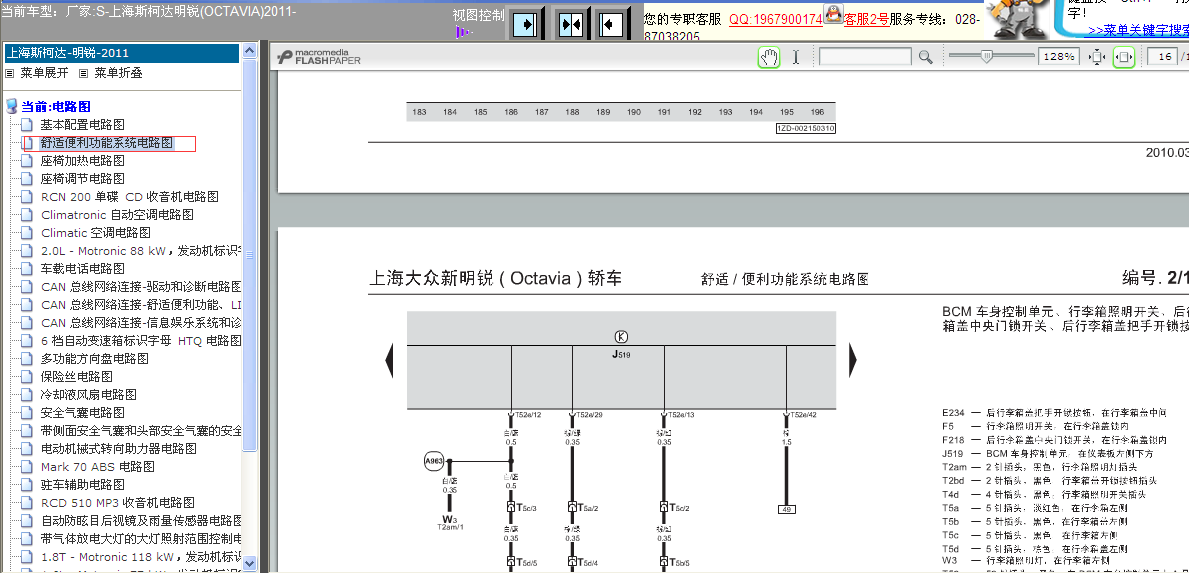Open 车载电话电路图 in the tree
1189x573 pixels.
[x=83, y=269]
